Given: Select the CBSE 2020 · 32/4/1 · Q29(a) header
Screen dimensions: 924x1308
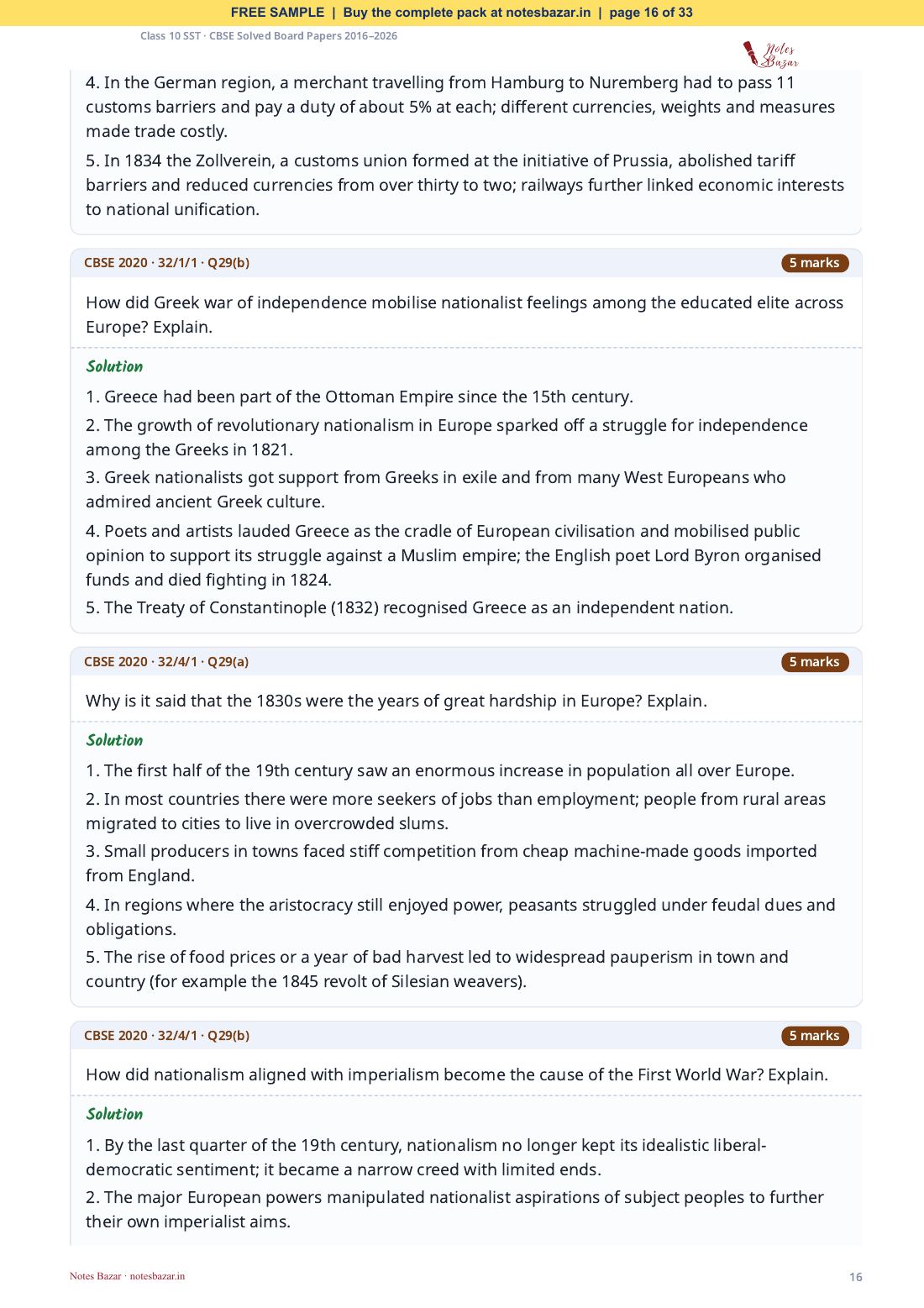Looking at the screenshot, I should pos(166,662).
